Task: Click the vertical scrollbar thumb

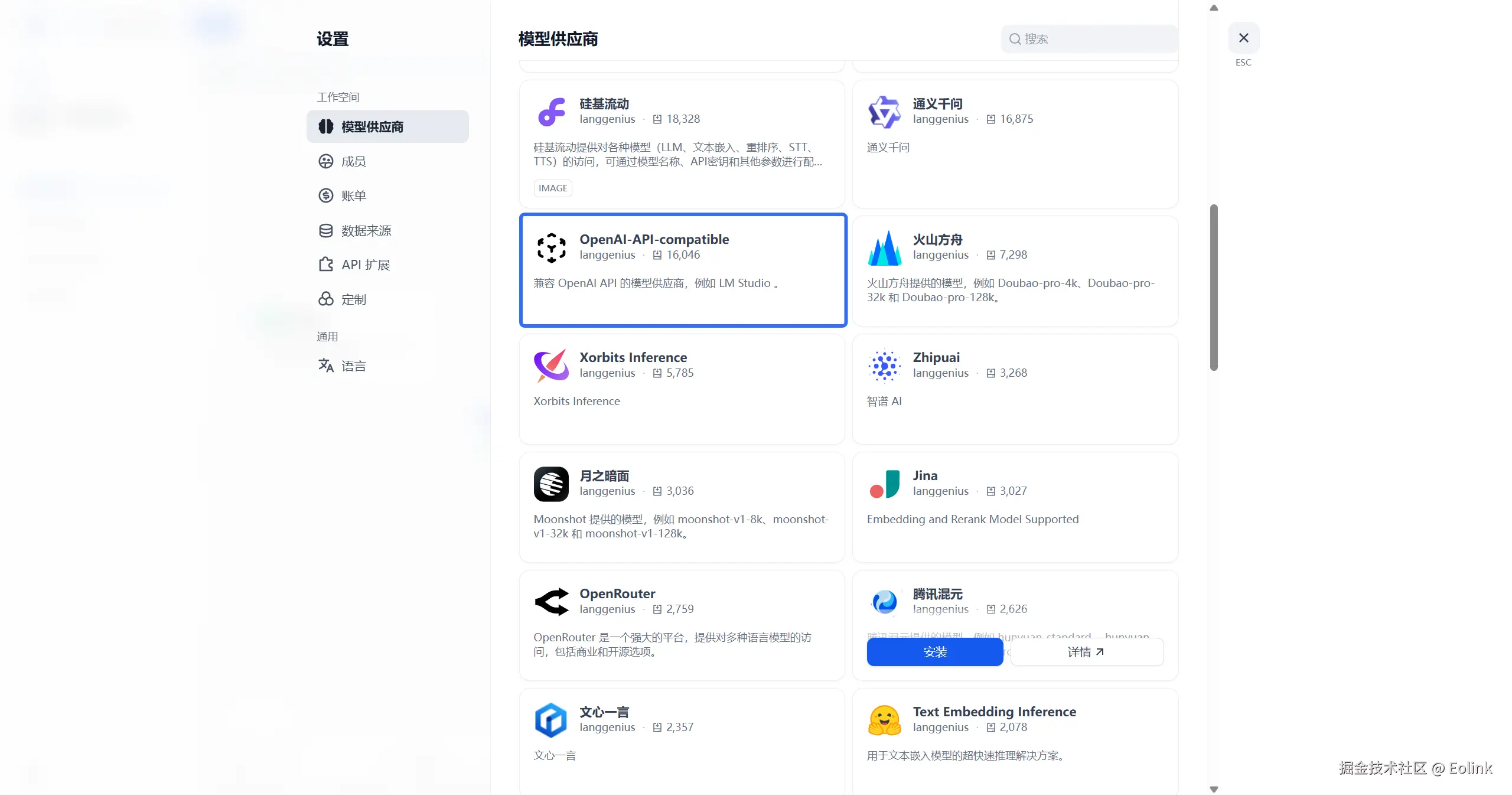Action: click(1214, 288)
